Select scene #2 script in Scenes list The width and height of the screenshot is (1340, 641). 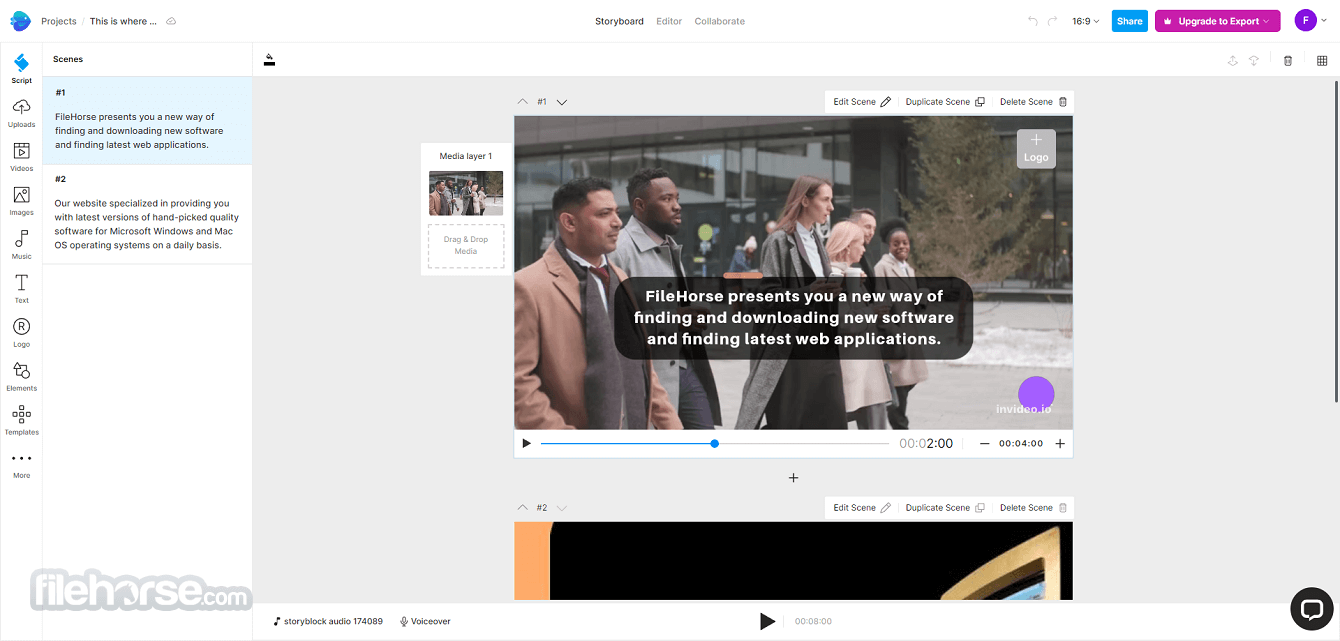[147, 214]
